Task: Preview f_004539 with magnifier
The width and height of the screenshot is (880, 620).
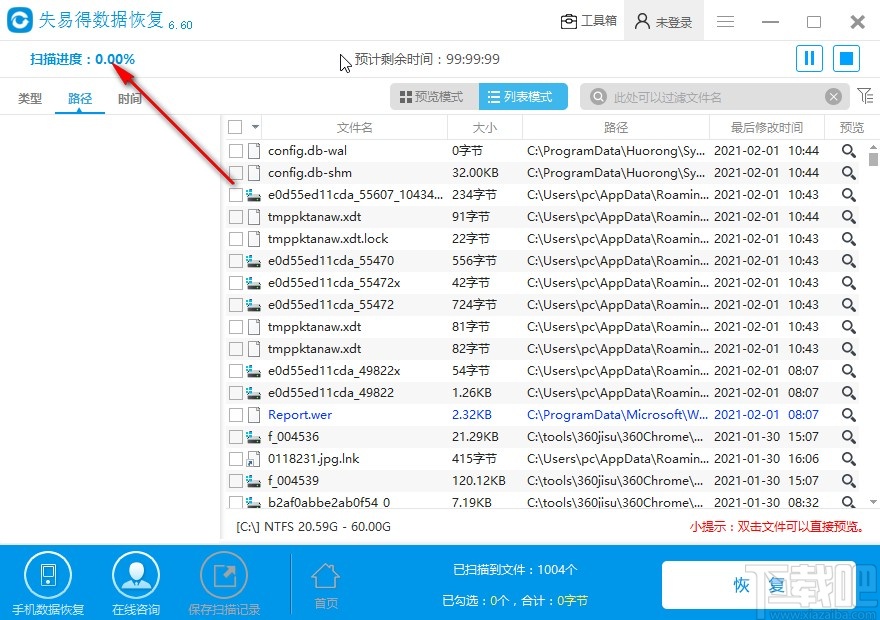Action: (x=849, y=481)
